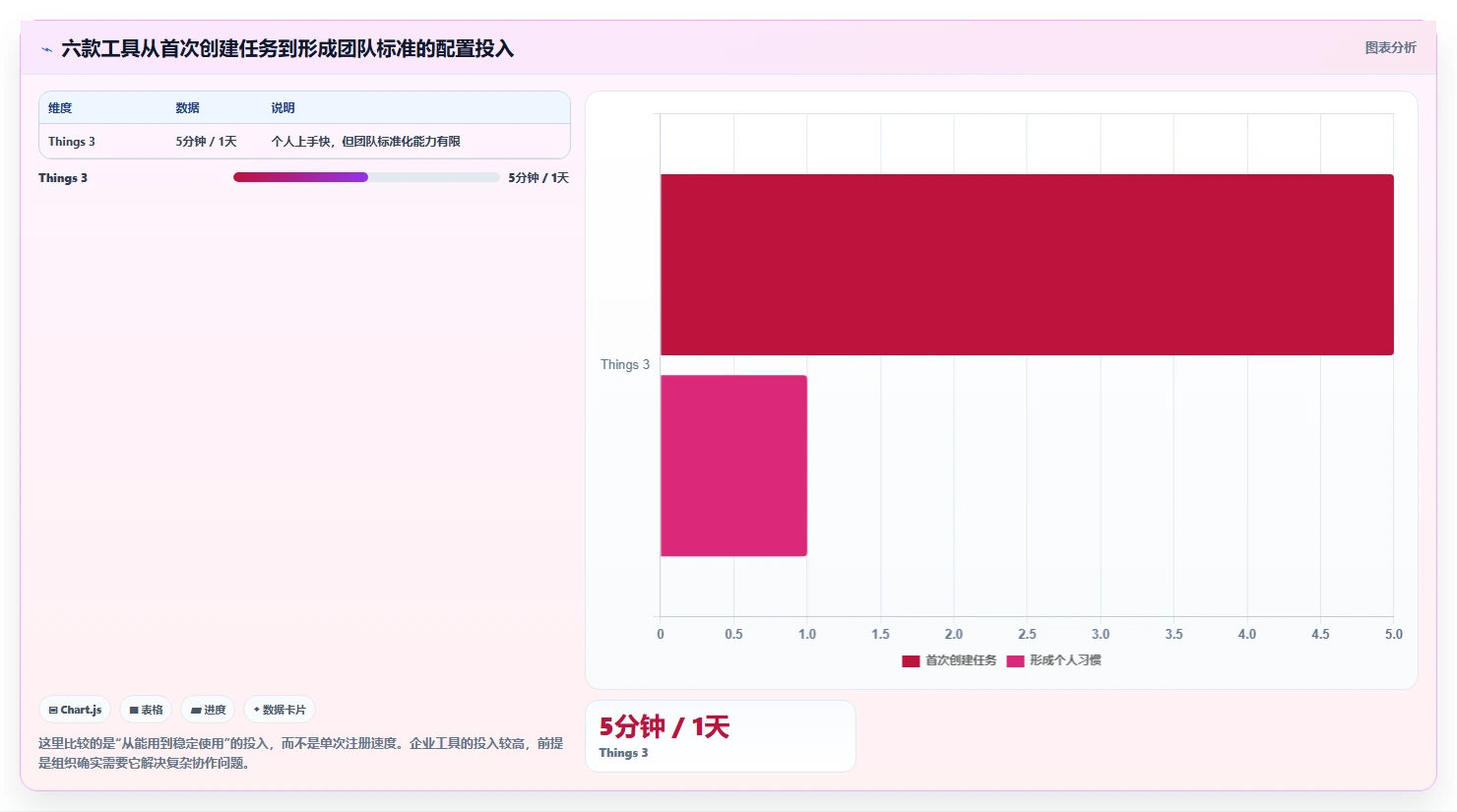1457x812 pixels.
Task: Click the title icon beside 六款工具 heading
Action: coord(46,49)
